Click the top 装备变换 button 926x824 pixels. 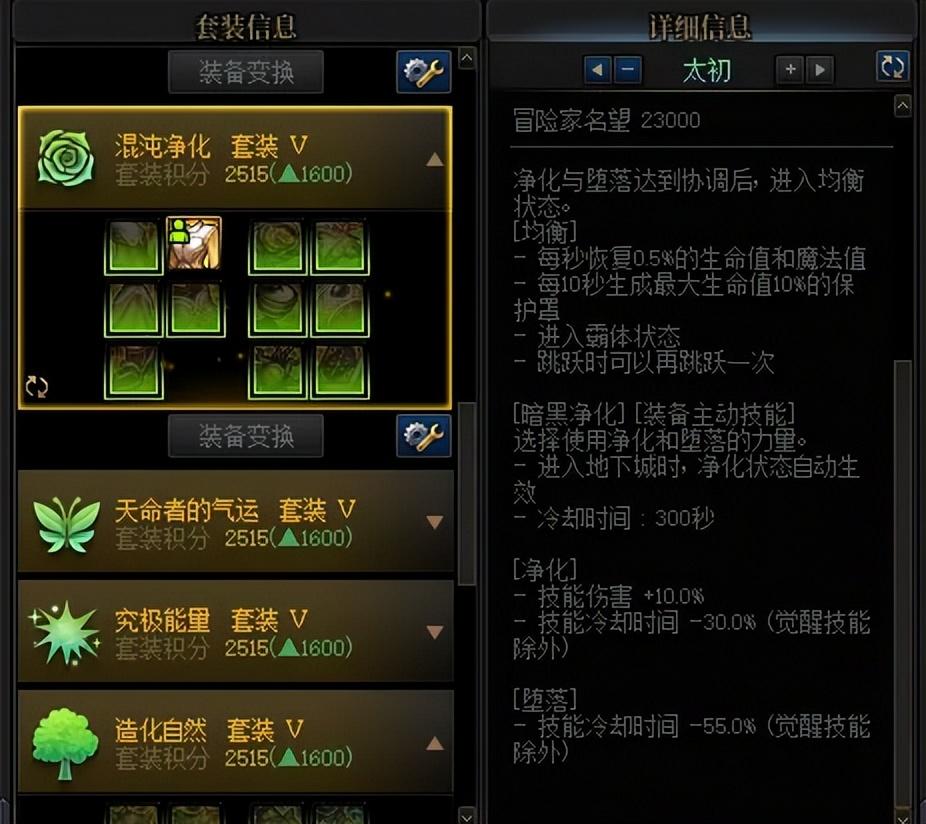pos(246,71)
